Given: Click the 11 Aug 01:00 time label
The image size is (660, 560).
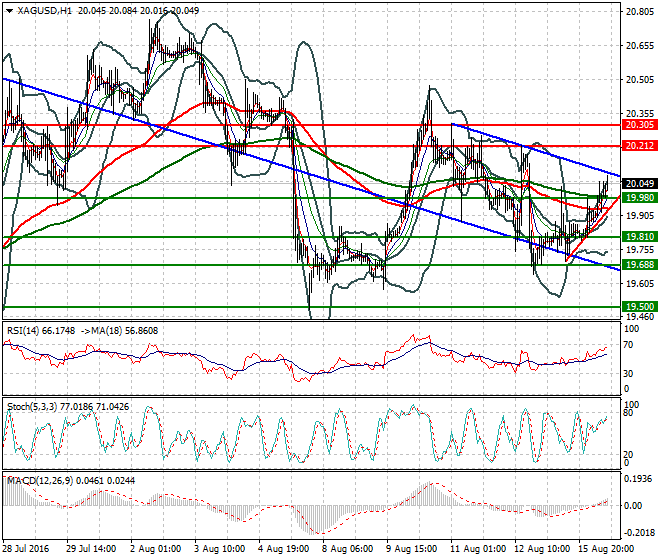Looking at the screenshot, I should tap(478, 549).
